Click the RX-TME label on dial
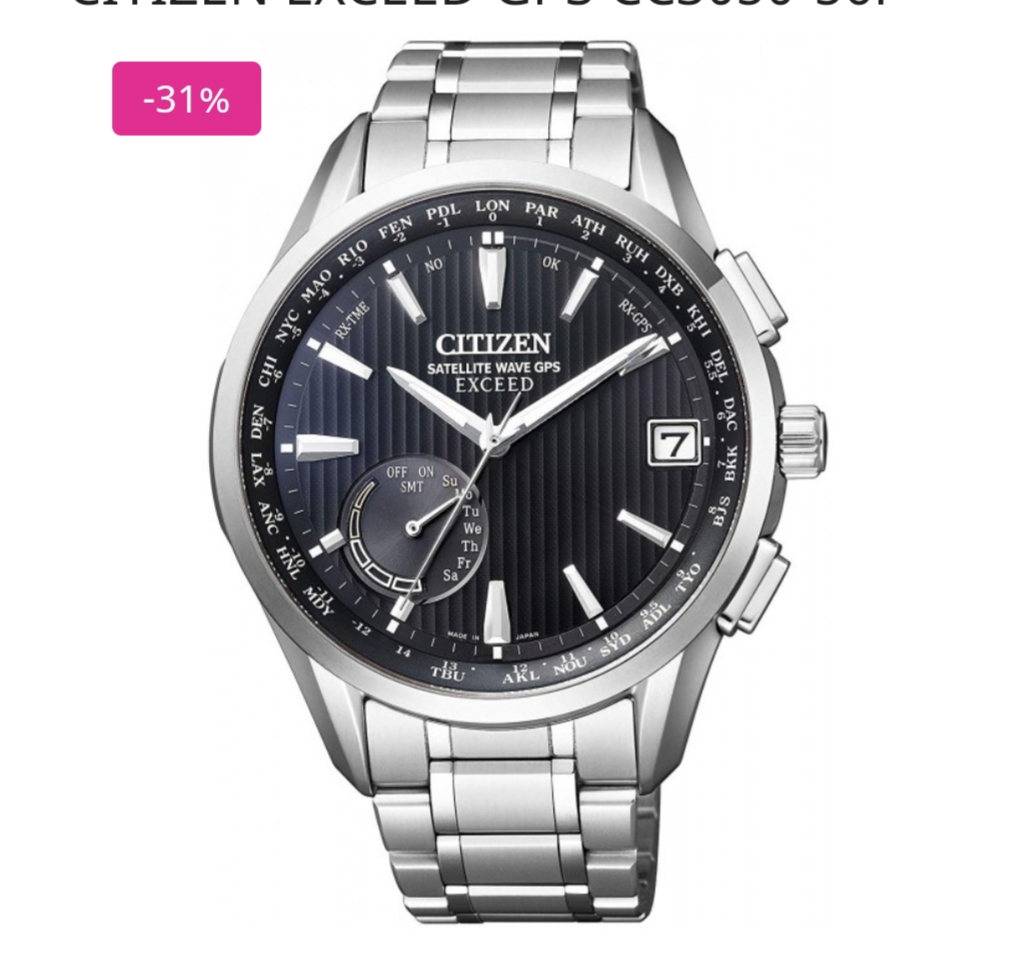The height and width of the screenshot is (956, 1018). point(353,319)
